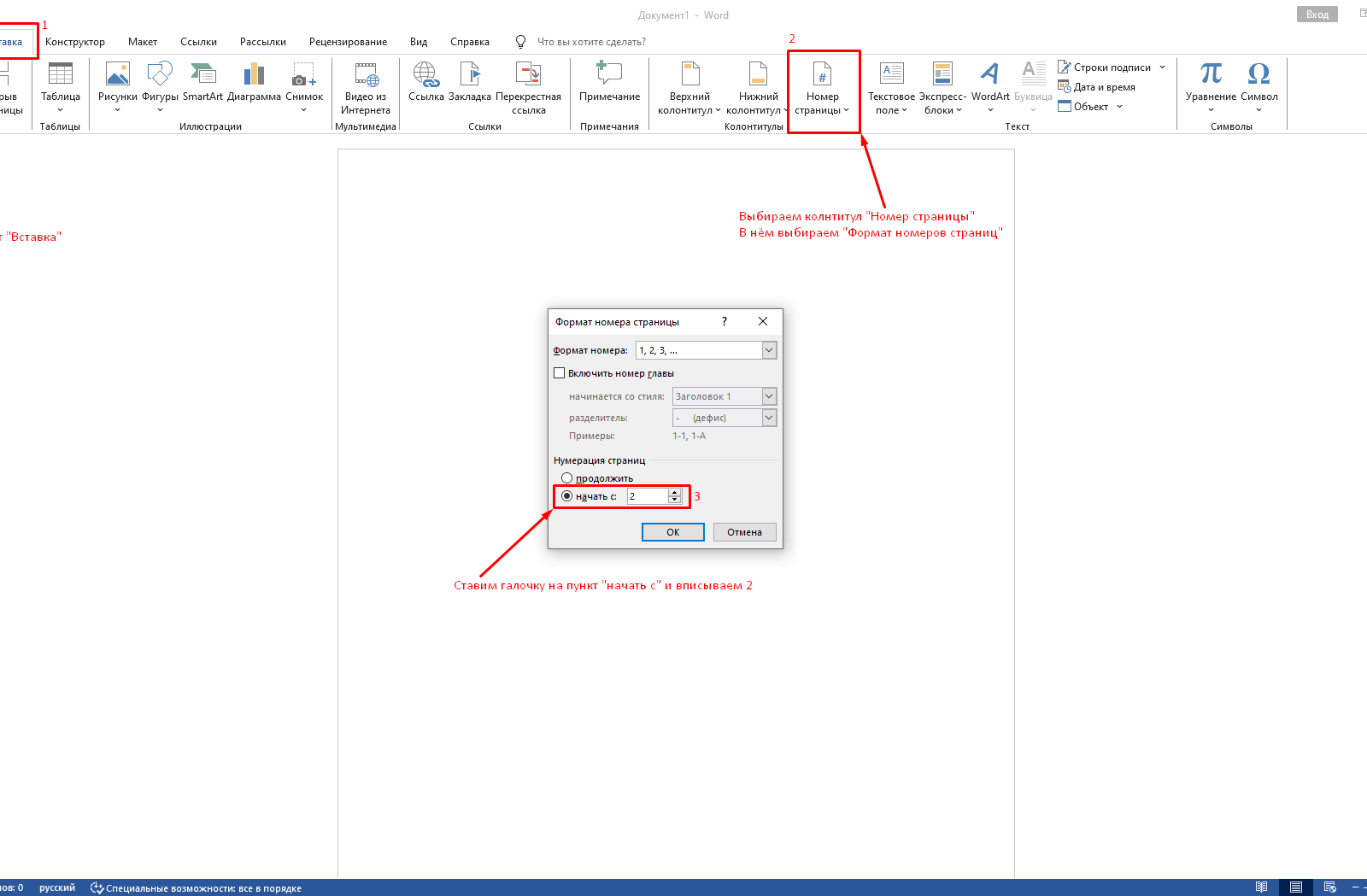Switch to the Конструктор tab
1367x896 pixels.
pyautogui.click(x=75, y=42)
